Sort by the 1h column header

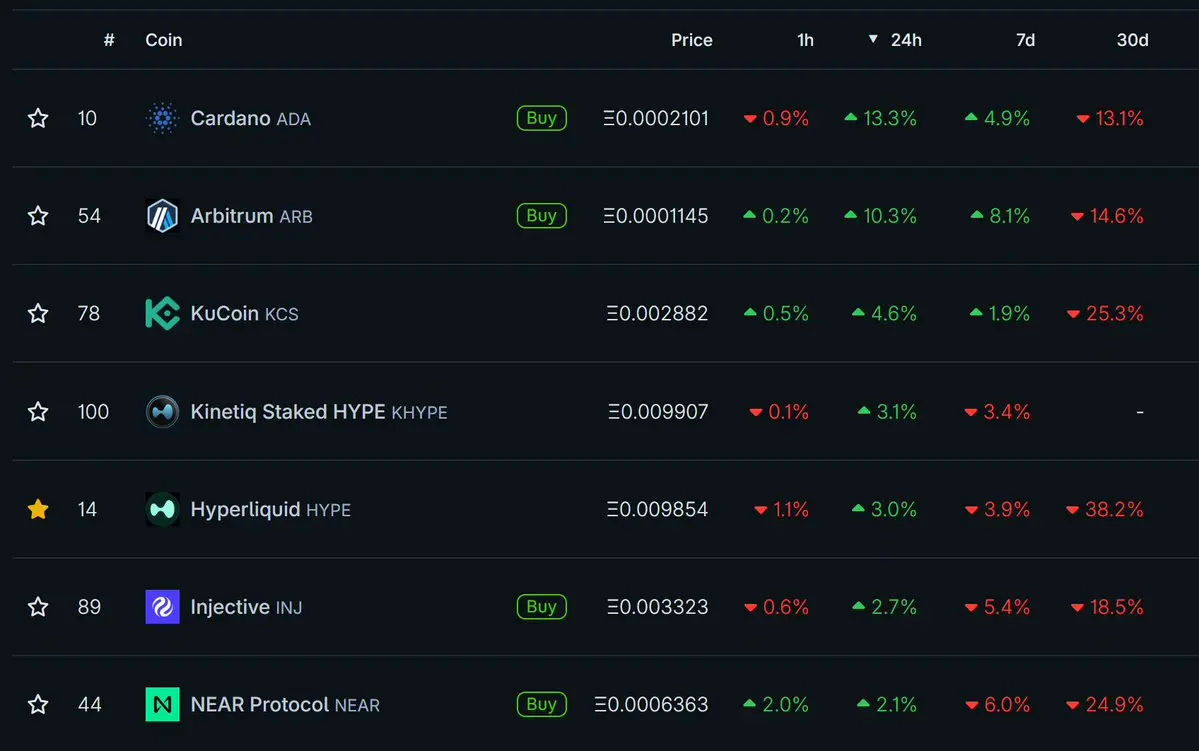click(805, 40)
